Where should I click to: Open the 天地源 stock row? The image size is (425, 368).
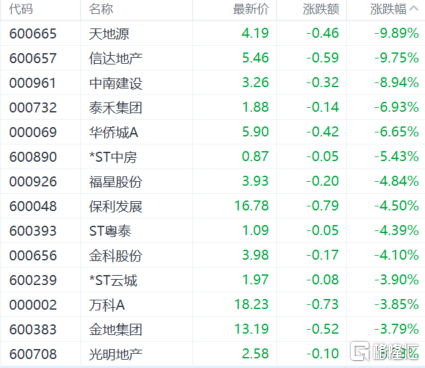pyautogui.click(x=212, y=33)
